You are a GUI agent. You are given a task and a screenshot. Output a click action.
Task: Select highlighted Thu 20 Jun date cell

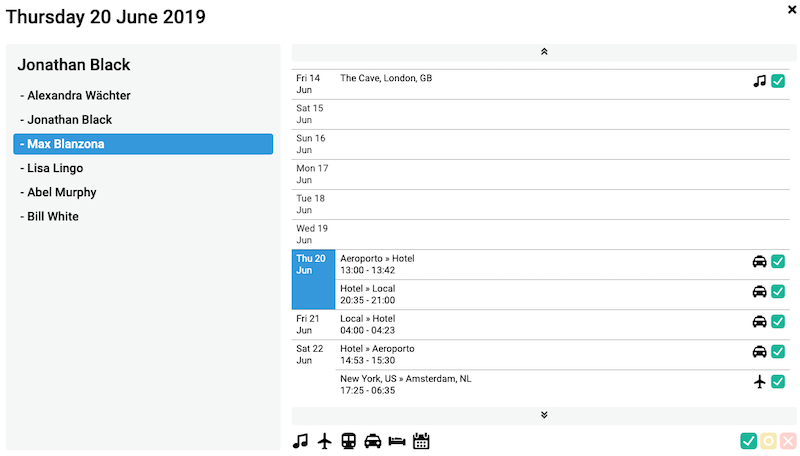[x=313, y=280]
